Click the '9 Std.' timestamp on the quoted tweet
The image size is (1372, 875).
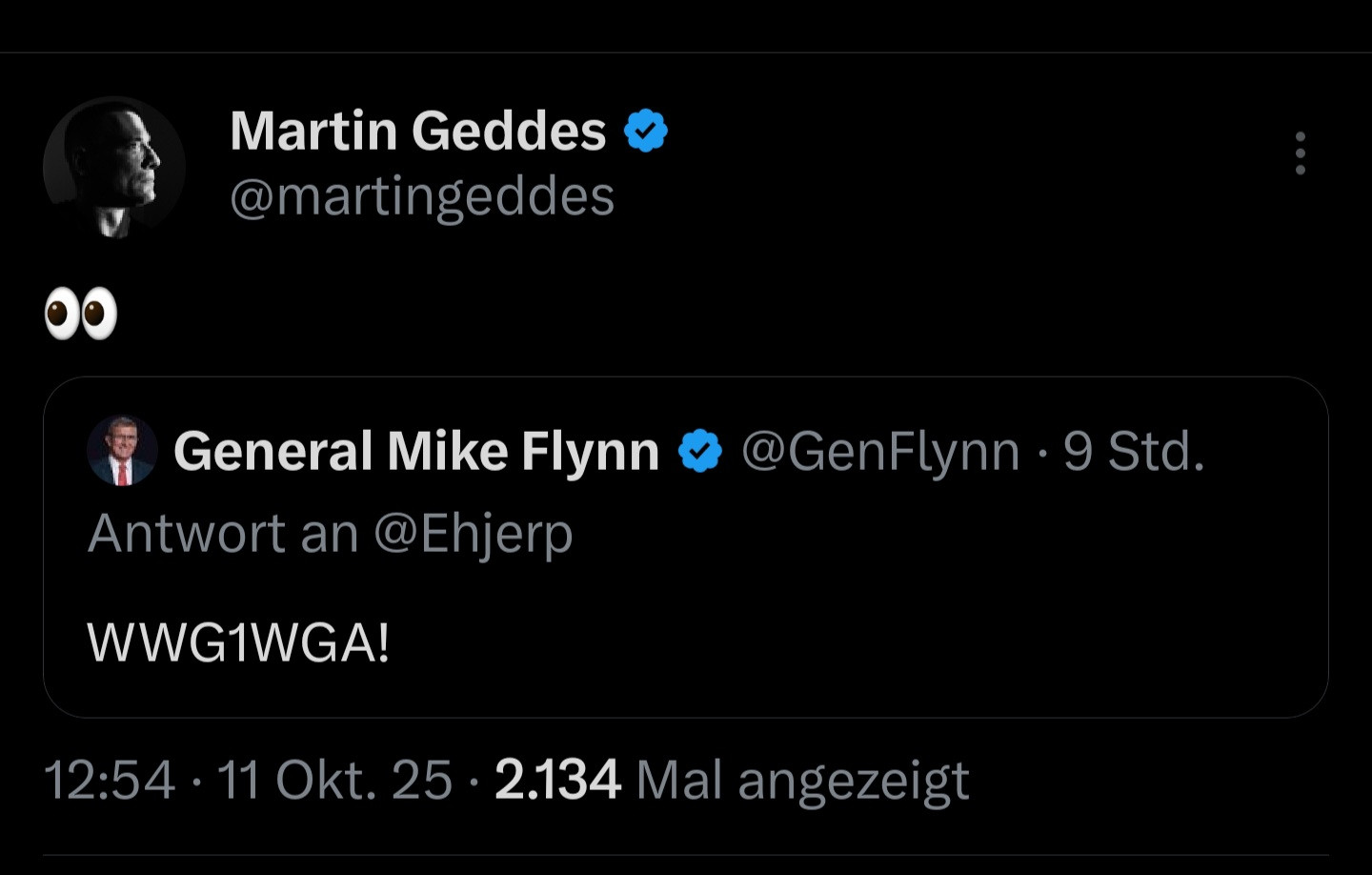tap(1134, 451)
